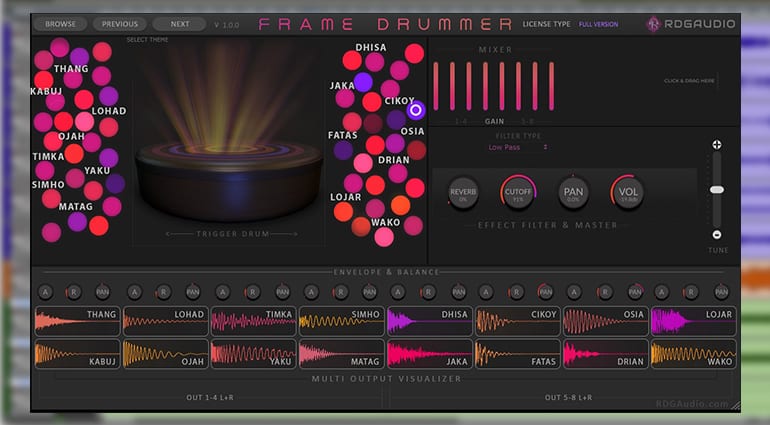Click the SIMHO waveform slot
The image size is (770, 425).
click(341, 321)
